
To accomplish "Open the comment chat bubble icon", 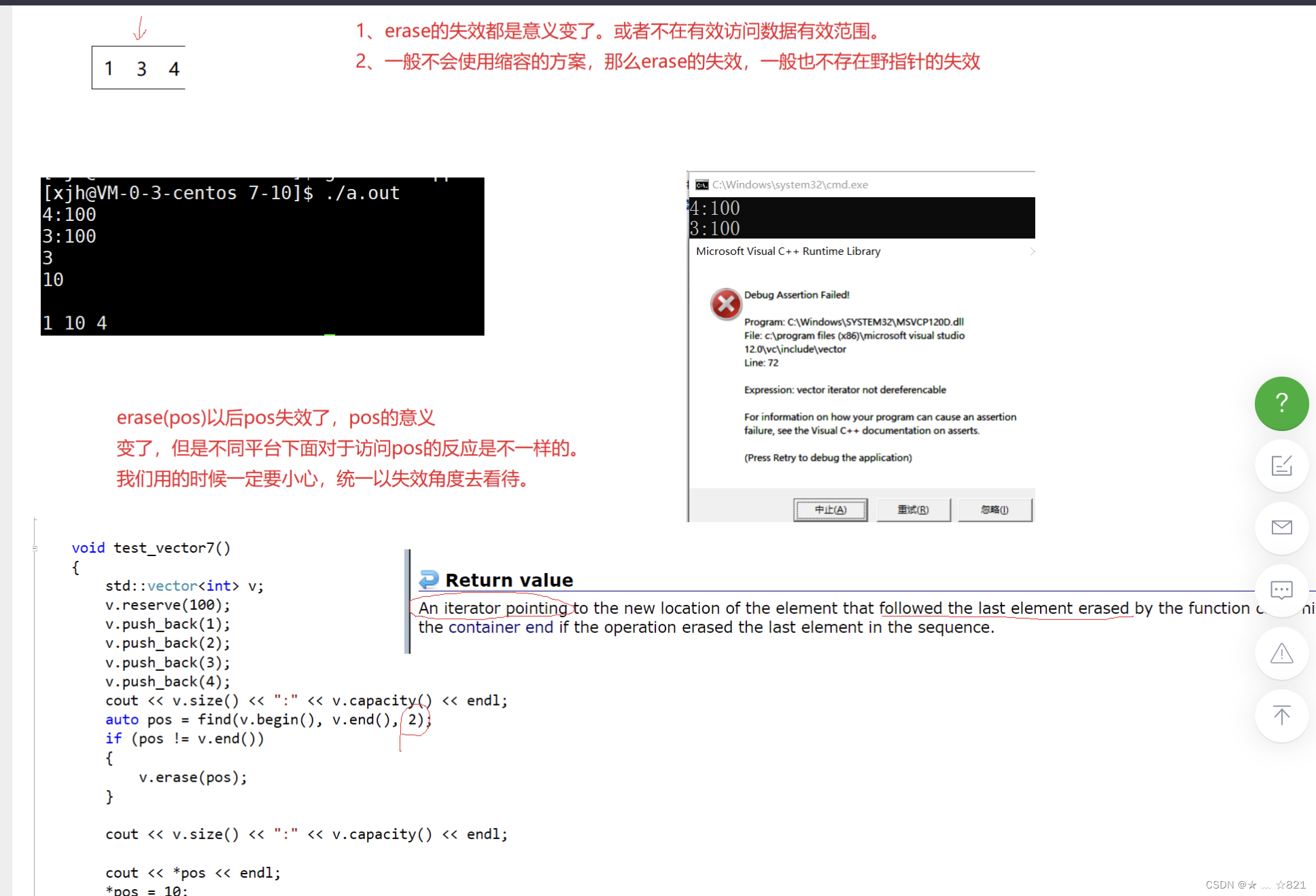I will (x=1281, y=590).
